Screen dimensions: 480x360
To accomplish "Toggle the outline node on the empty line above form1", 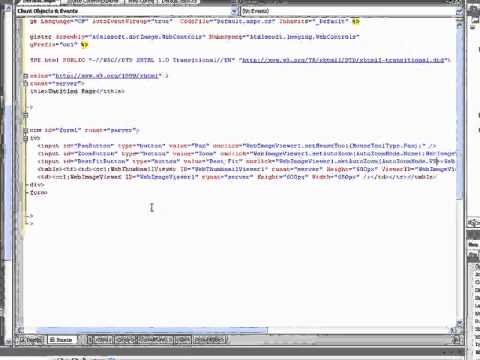I will (x=26, y=115).
